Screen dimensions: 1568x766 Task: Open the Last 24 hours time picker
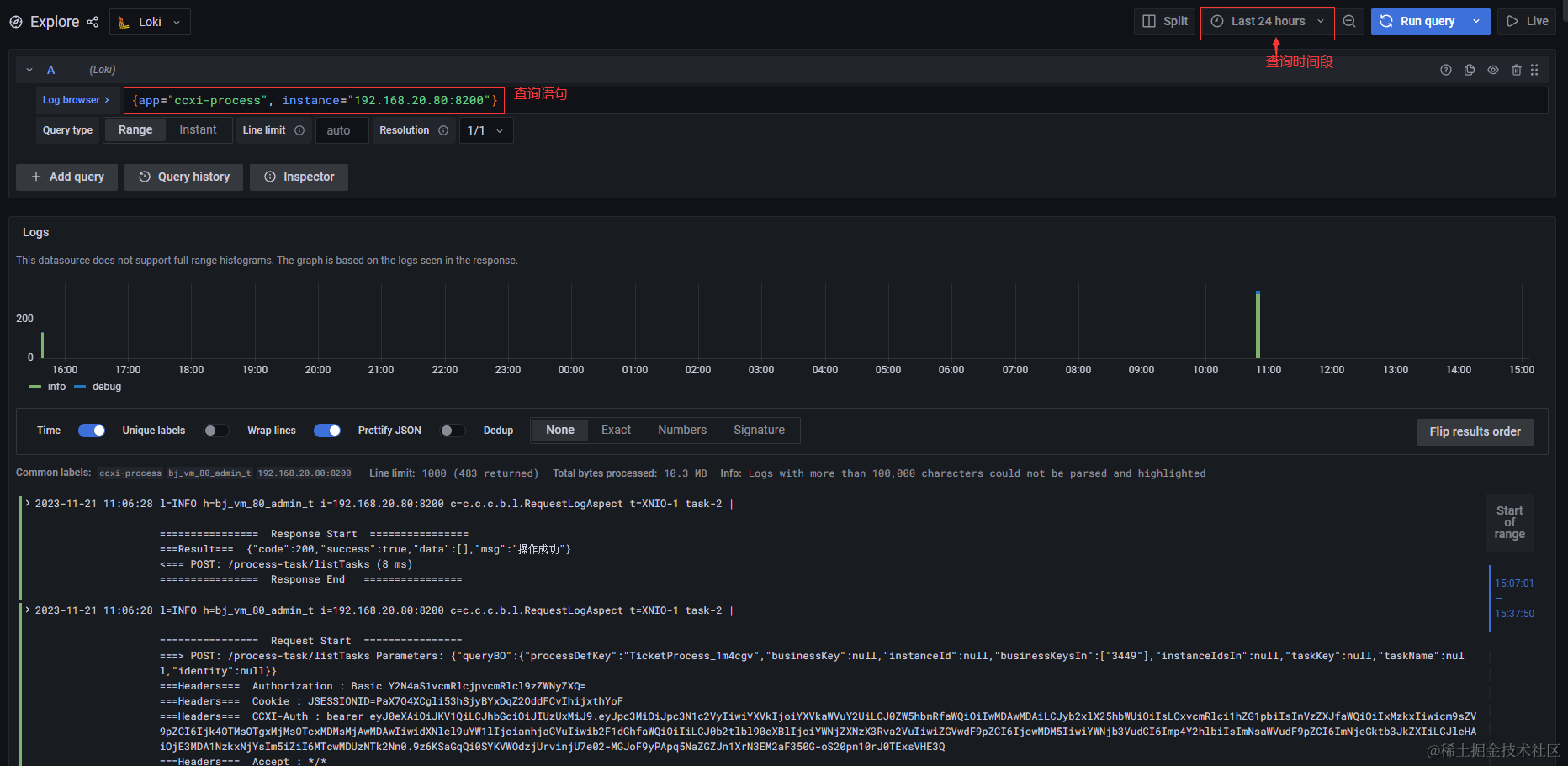pyautogui.click(x=1268, y=22)
